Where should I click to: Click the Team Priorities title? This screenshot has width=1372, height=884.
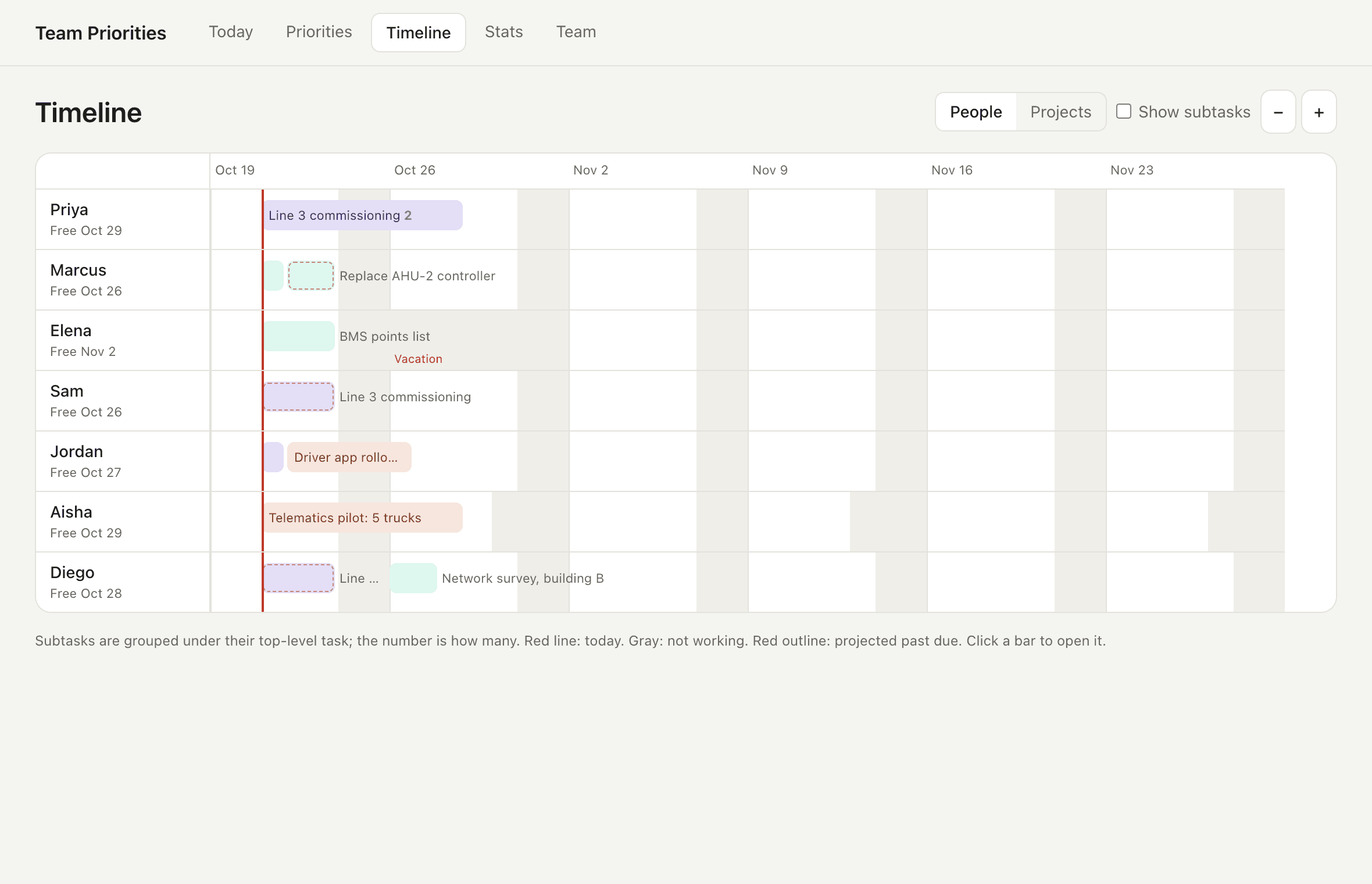click(x=101, y=33)
